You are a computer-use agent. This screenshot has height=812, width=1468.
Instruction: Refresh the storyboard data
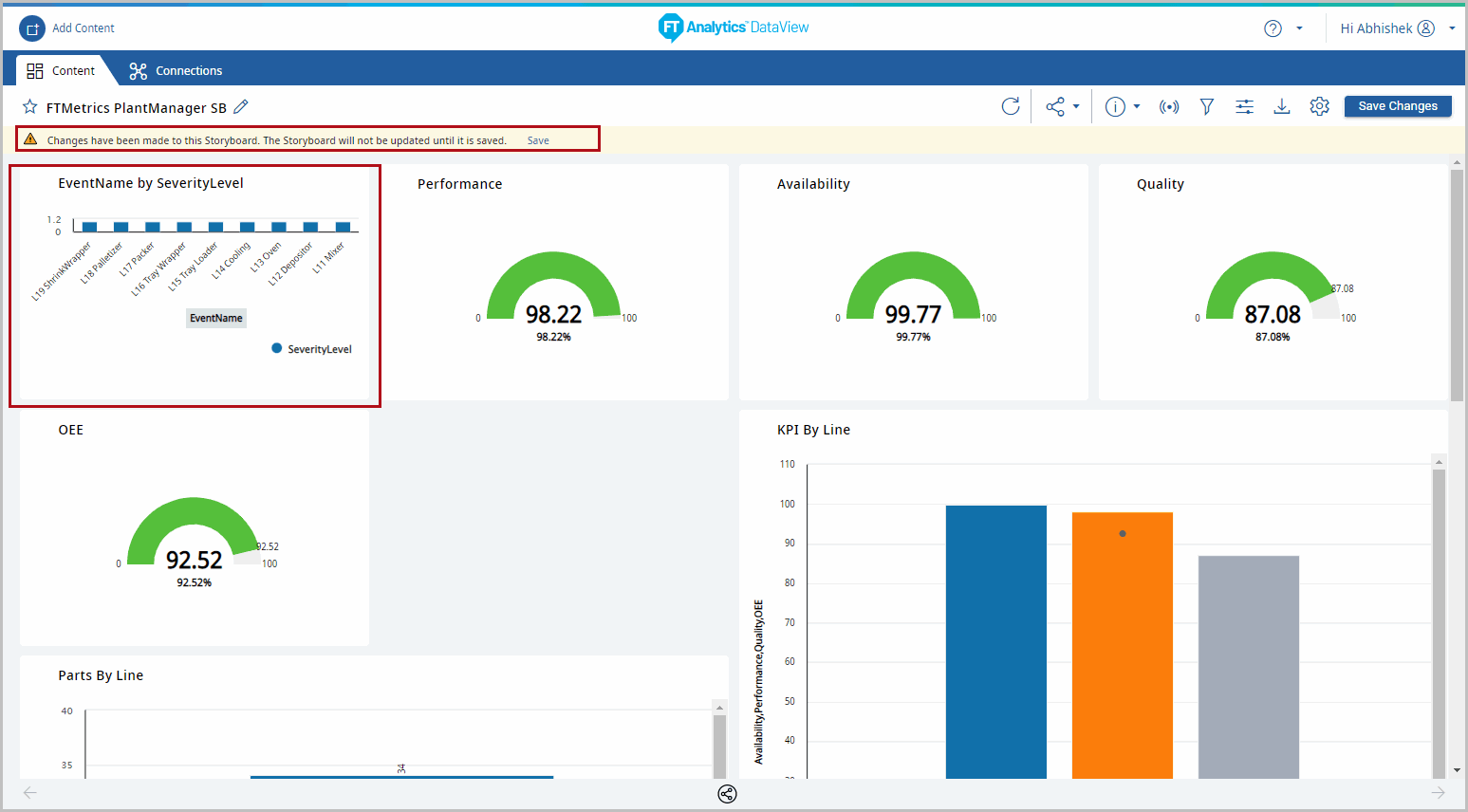1011,106
